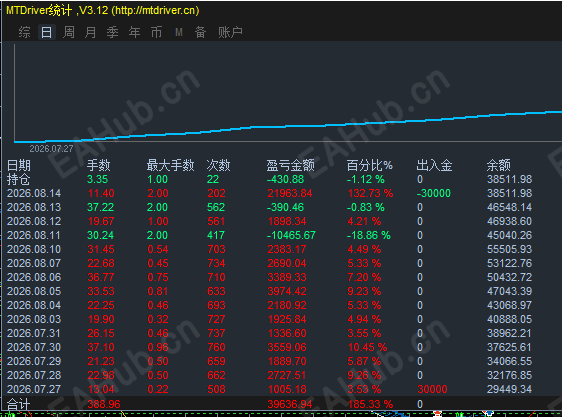
Task: Select the 2026.08.14 date row
Action: tap(34, 193)
